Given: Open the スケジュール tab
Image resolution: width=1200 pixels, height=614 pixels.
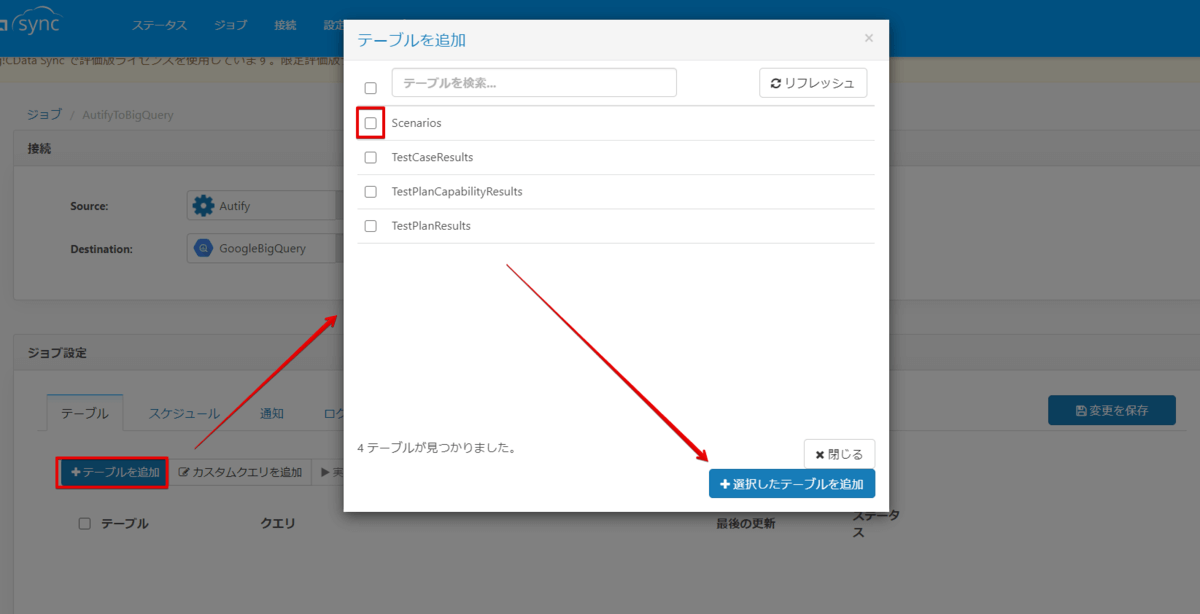Looking at the screenshot, I should 184,413.
